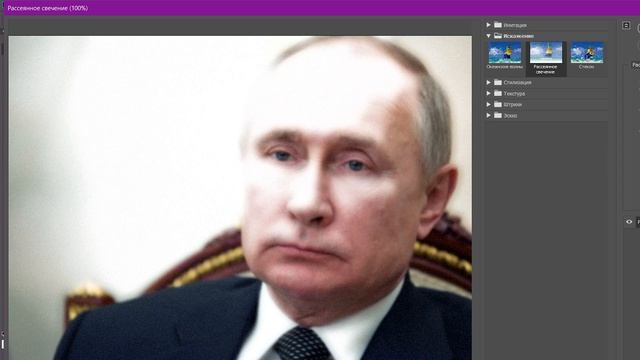Click the Имитация category label
640x360 pixels.
515,25
